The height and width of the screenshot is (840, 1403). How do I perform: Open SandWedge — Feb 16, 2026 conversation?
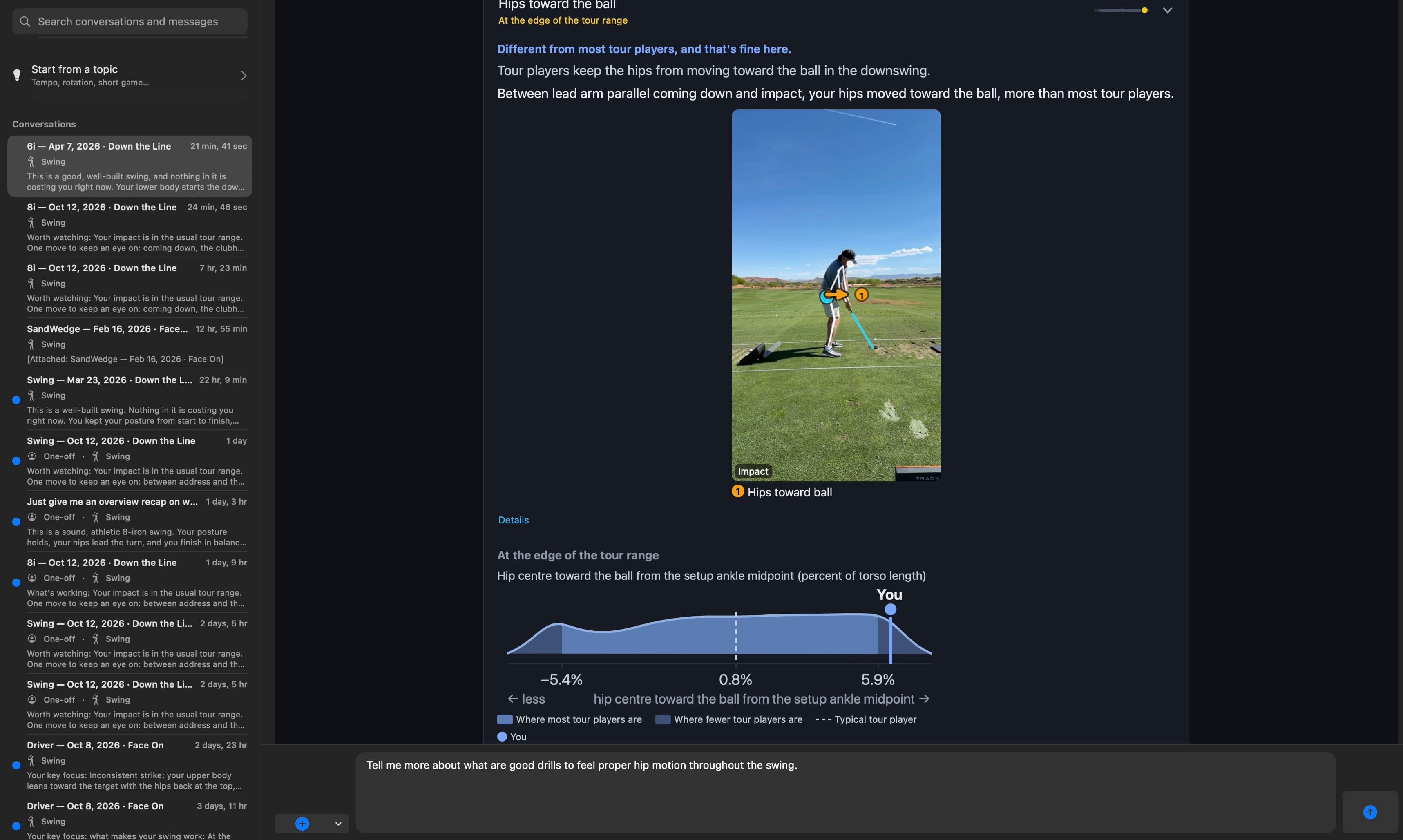[x=130, y=344]
